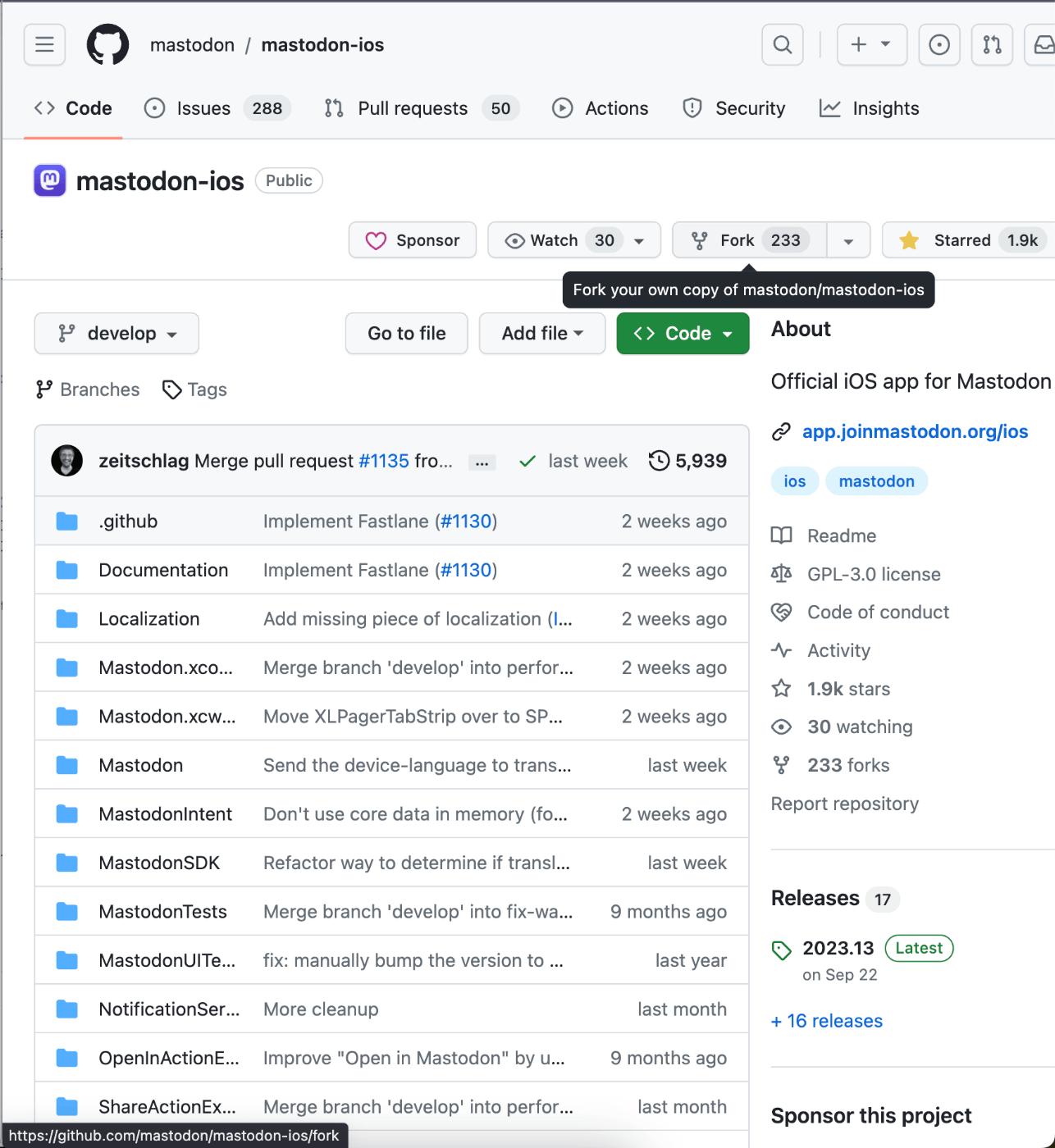Open pull requests icon in header
Viewport: 1055px width, 1148px height.
(x=992, y=44)
